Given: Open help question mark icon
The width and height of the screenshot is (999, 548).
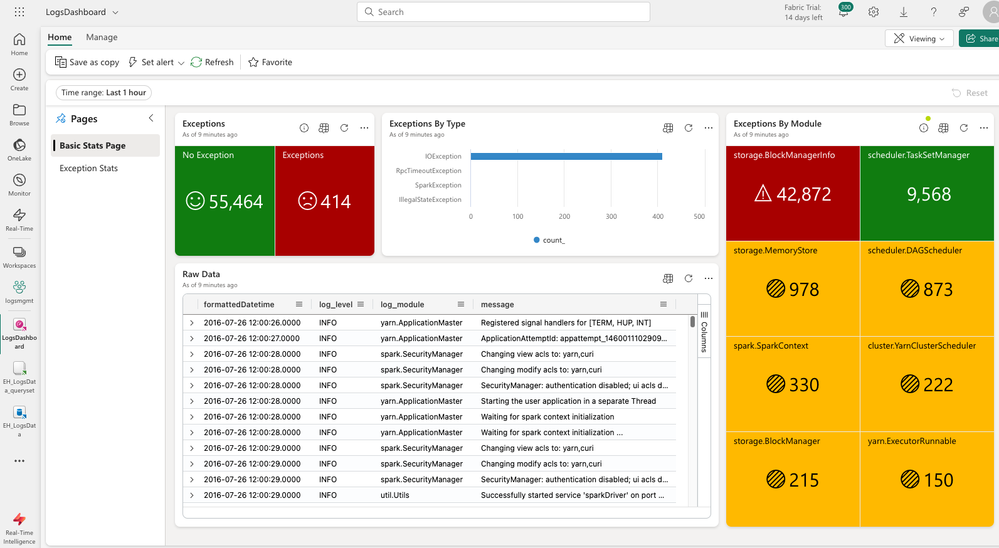Looking at the screenshot, I should pos(933,11).
